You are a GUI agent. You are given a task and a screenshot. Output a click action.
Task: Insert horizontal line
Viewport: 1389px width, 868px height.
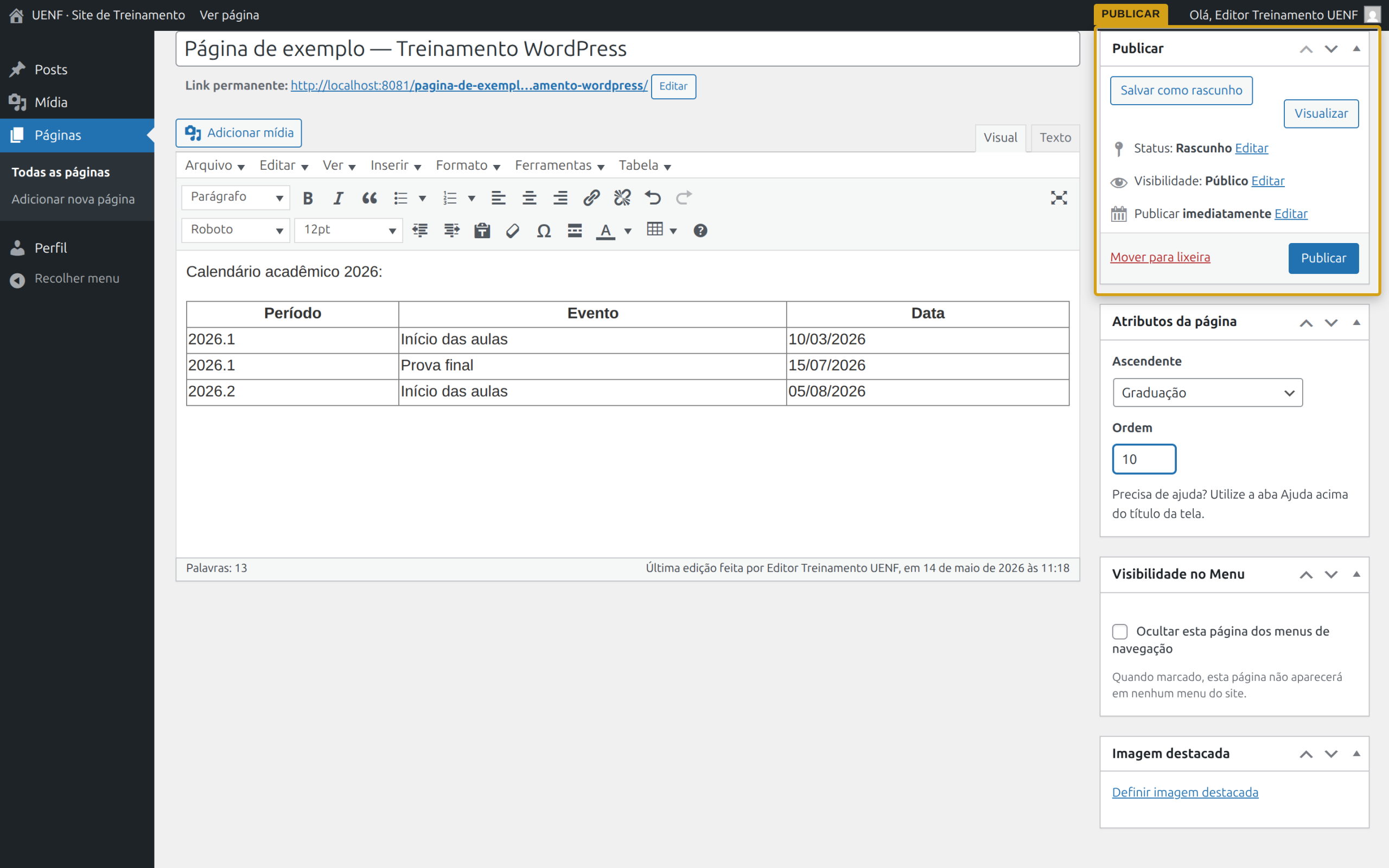coord(575,231)
